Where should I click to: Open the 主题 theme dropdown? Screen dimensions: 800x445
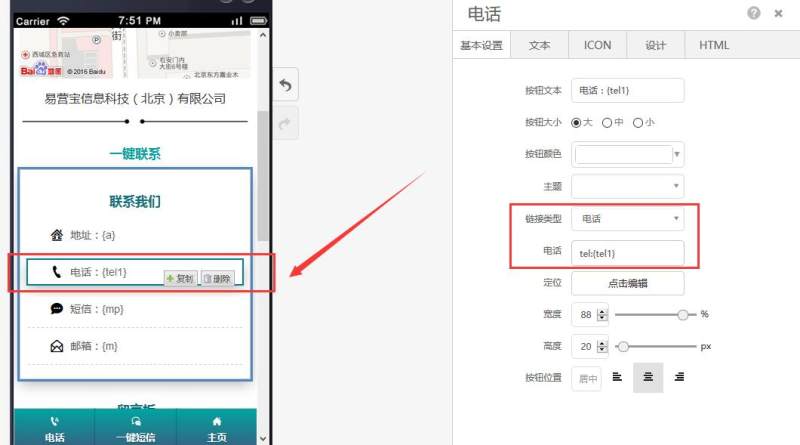pos(628,186)
